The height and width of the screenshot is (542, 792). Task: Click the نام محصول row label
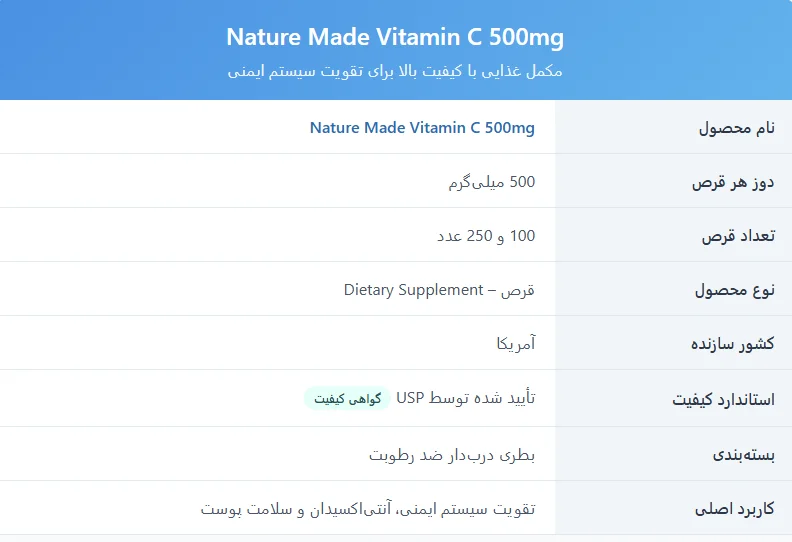tap(736, 129)
